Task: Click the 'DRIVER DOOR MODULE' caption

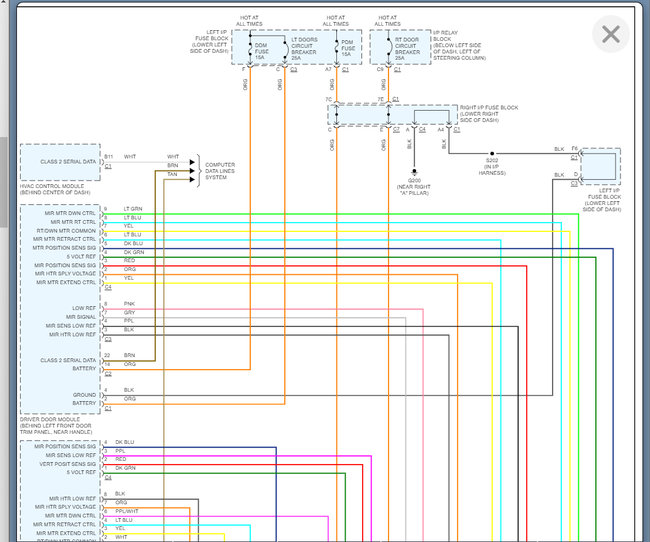Action: pos(56,425)
